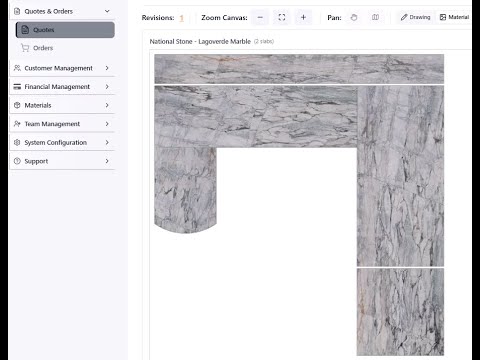Open Financial Management section
The height and width of the screenshot is (360, 480).
[62, 87]
